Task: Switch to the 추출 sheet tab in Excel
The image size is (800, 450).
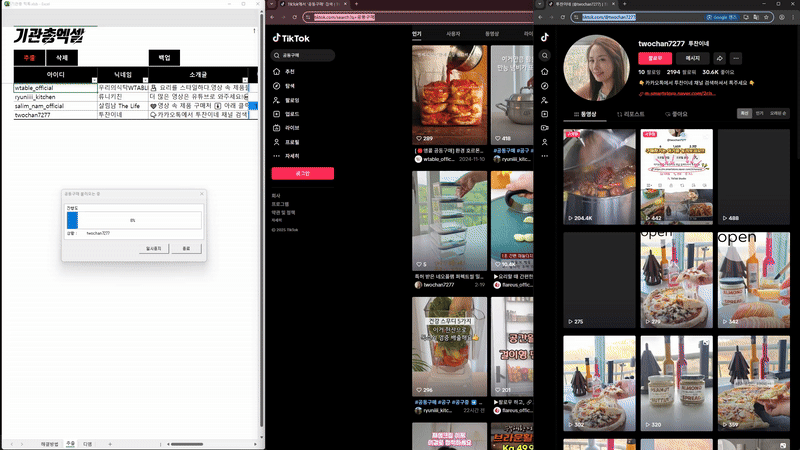Action: 70,444
